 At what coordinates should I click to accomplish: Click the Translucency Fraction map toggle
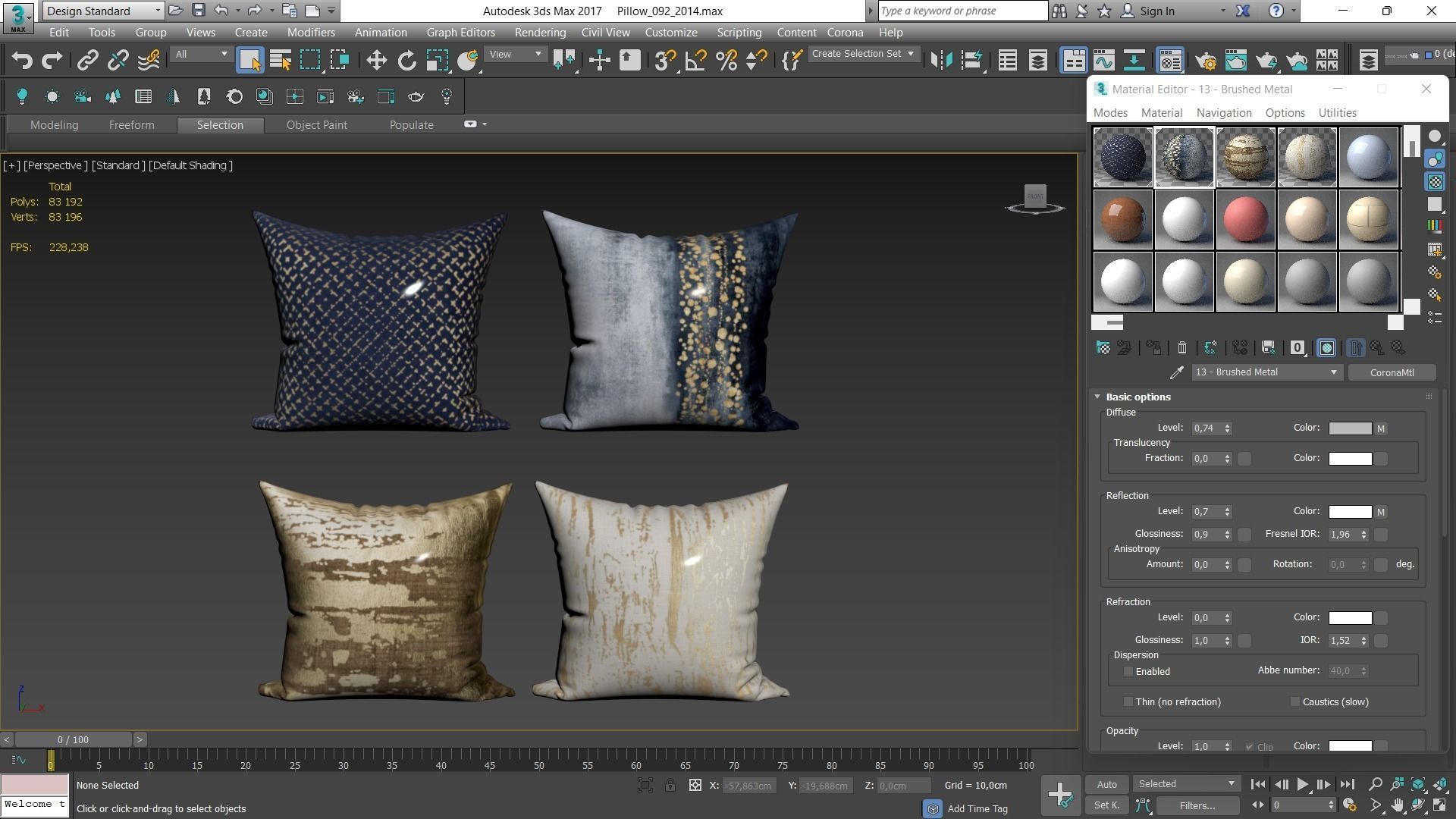click(x=1244, y=459)
